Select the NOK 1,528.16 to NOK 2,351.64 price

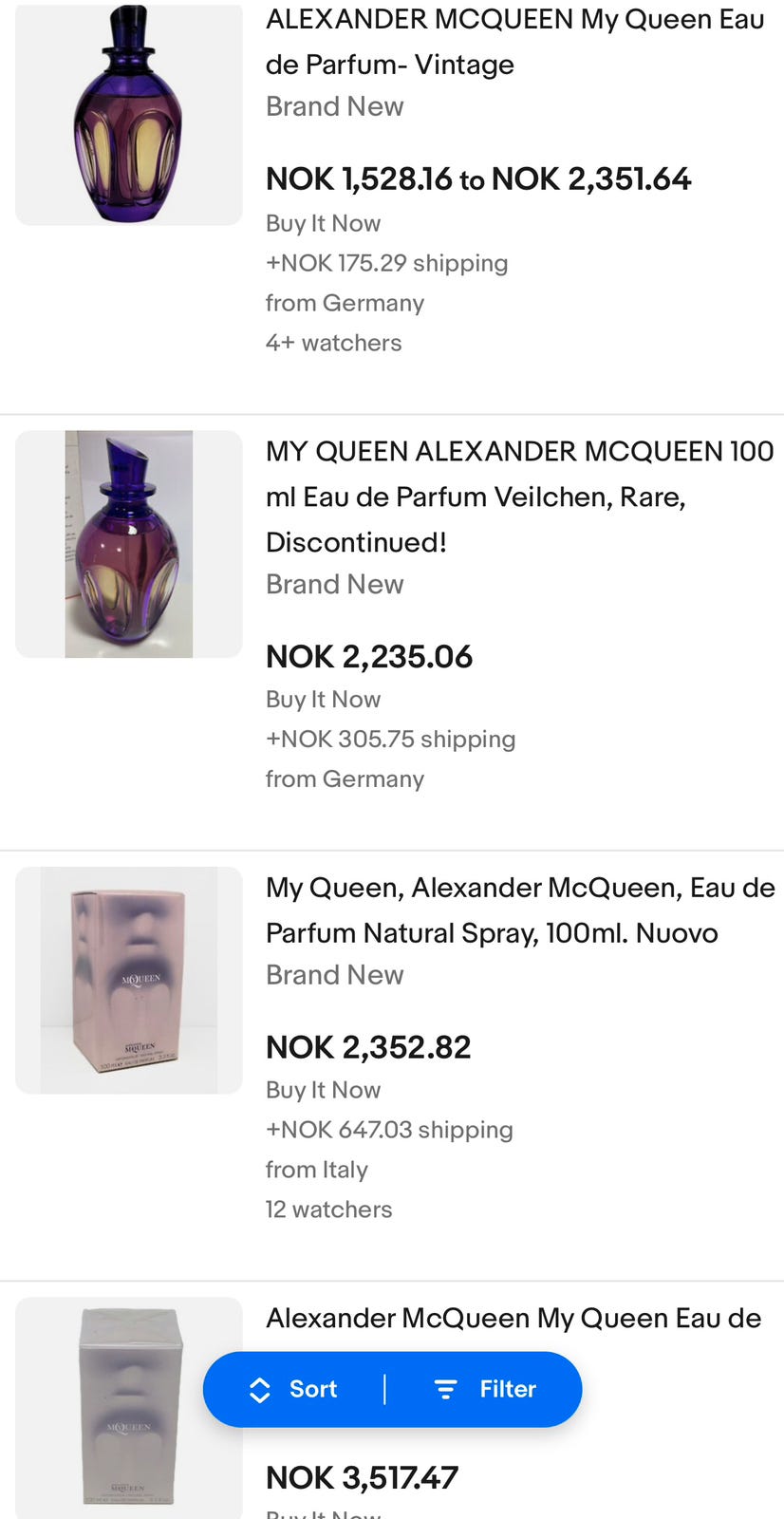pyautogui.click(x=478, y=179)
